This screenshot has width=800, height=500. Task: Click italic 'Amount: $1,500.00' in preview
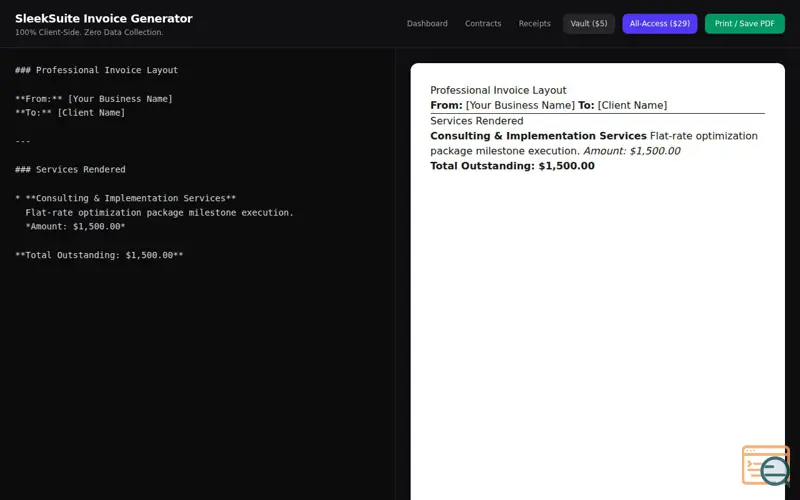pos(632,151)
